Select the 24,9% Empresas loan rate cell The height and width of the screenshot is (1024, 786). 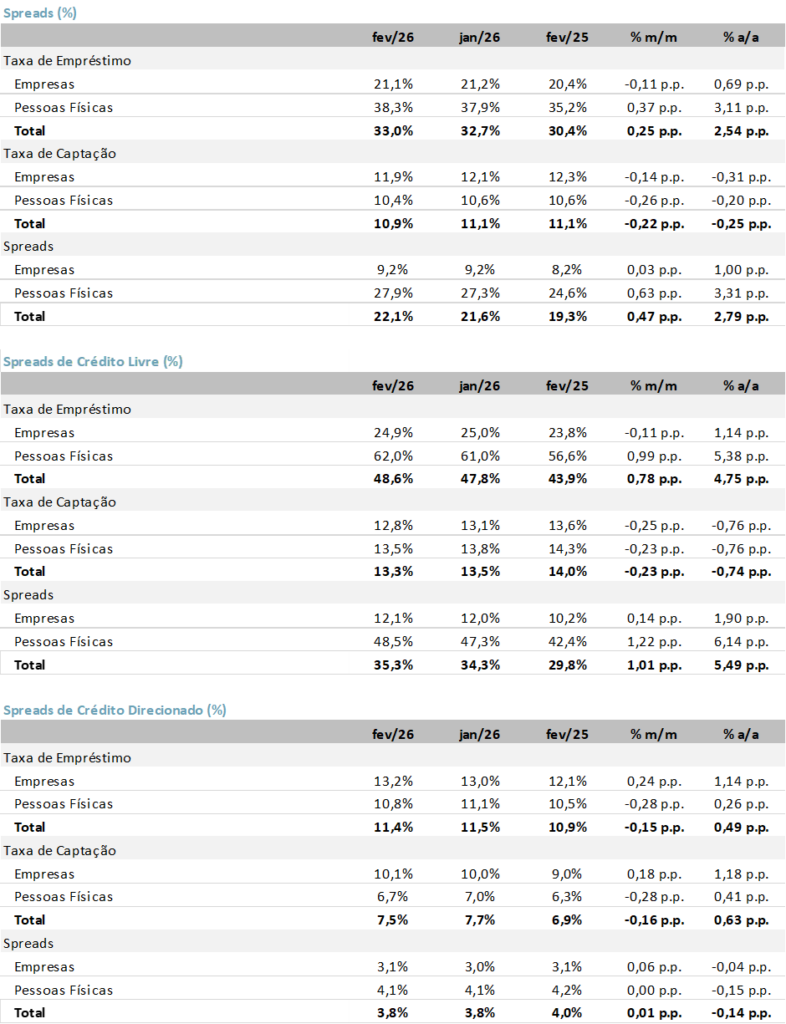click(x=393, y=433)
